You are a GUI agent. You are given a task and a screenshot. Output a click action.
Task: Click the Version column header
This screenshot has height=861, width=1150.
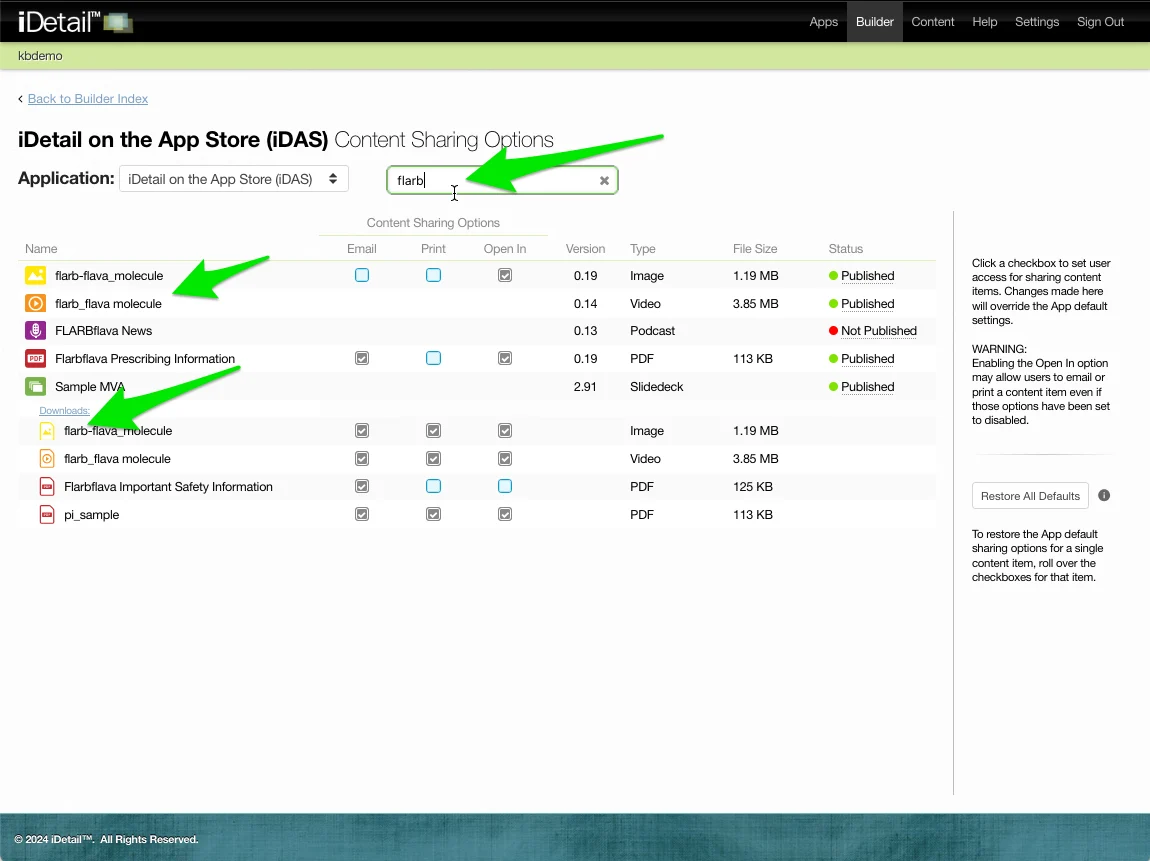tap(585, 249)
